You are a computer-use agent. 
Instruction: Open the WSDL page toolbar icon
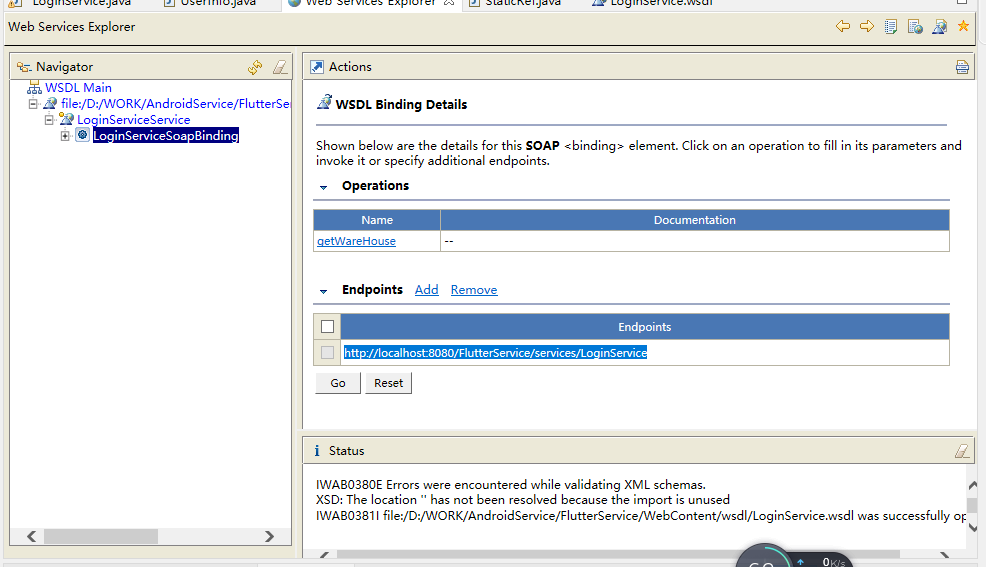(939, 26)
